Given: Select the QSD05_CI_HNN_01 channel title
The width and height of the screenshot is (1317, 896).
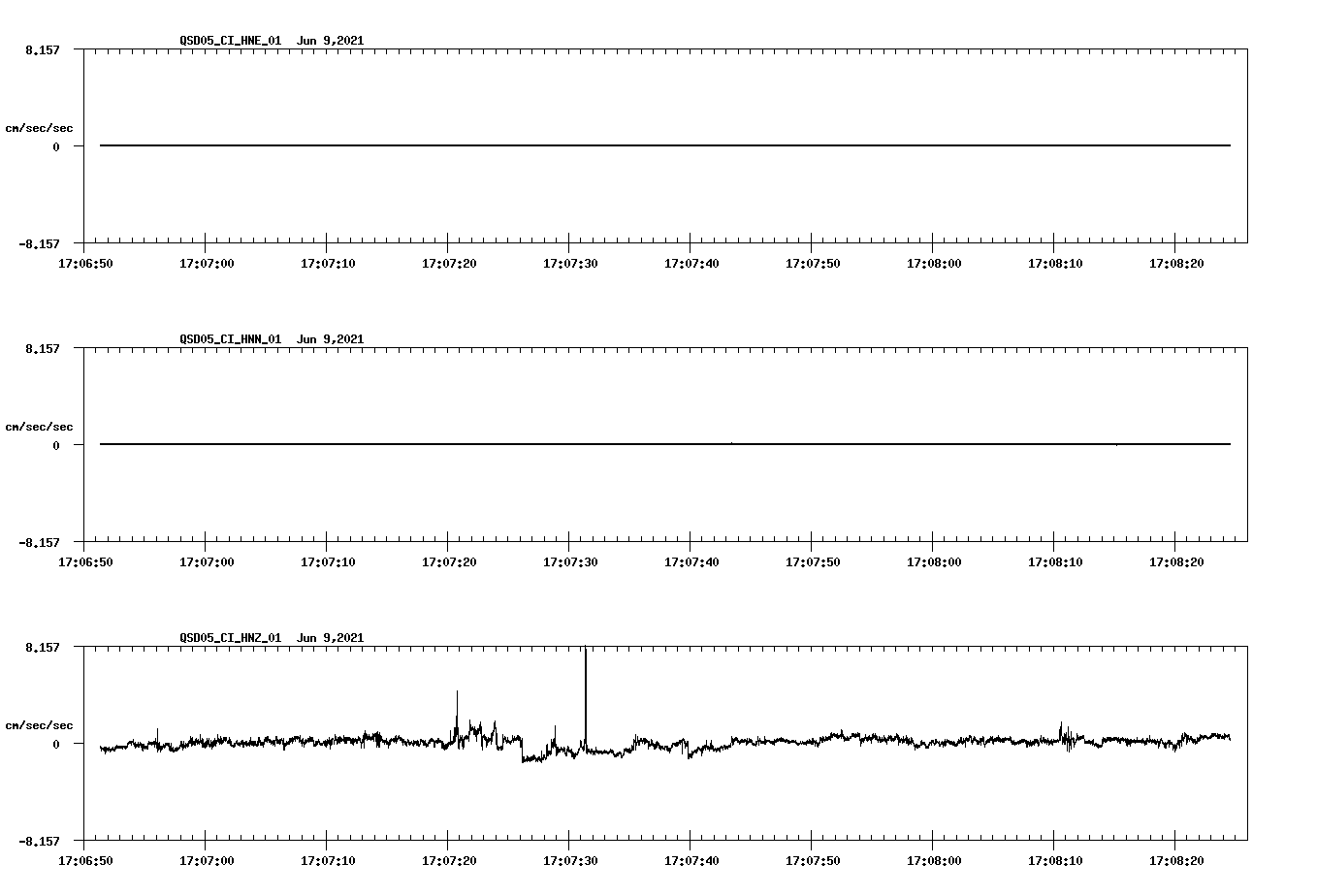Looking at the screenshot, I should (x=231, y=339).
